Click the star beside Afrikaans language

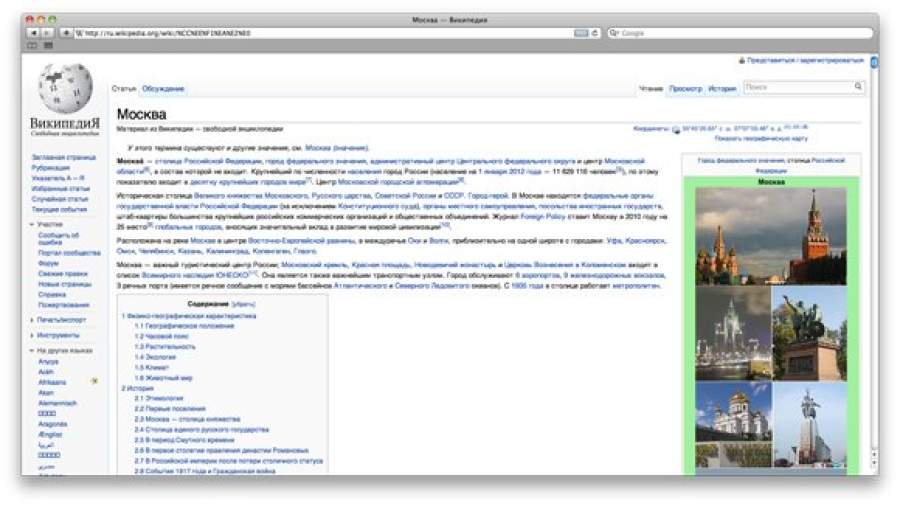[94, 381]
